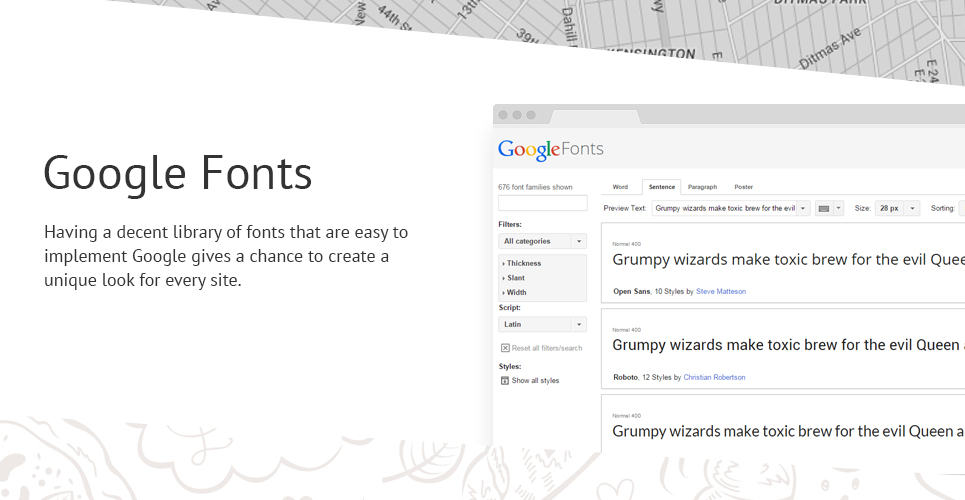Click the browser tab in mock window

[595, 116]
